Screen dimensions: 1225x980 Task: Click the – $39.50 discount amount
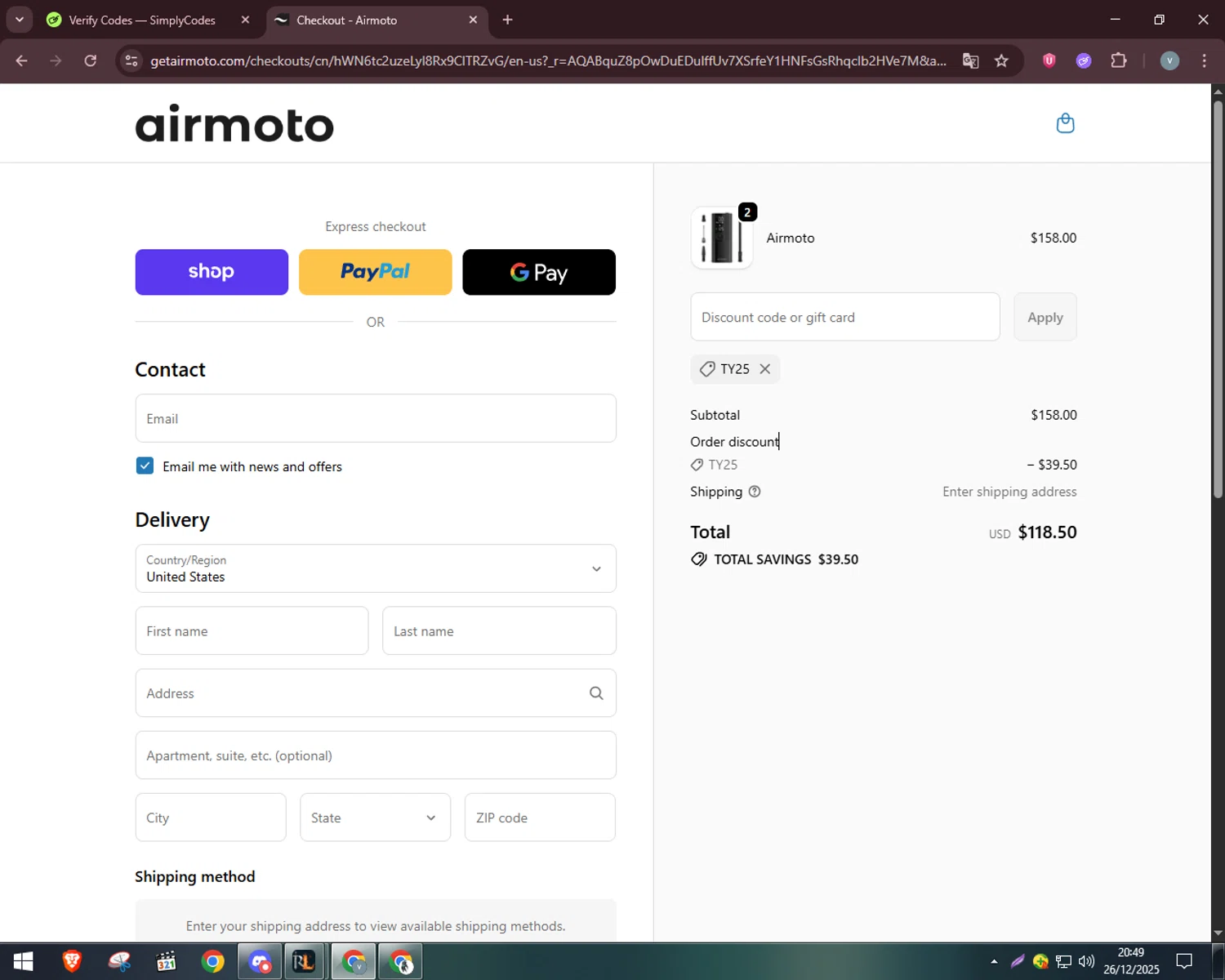tap(1052, 465)
